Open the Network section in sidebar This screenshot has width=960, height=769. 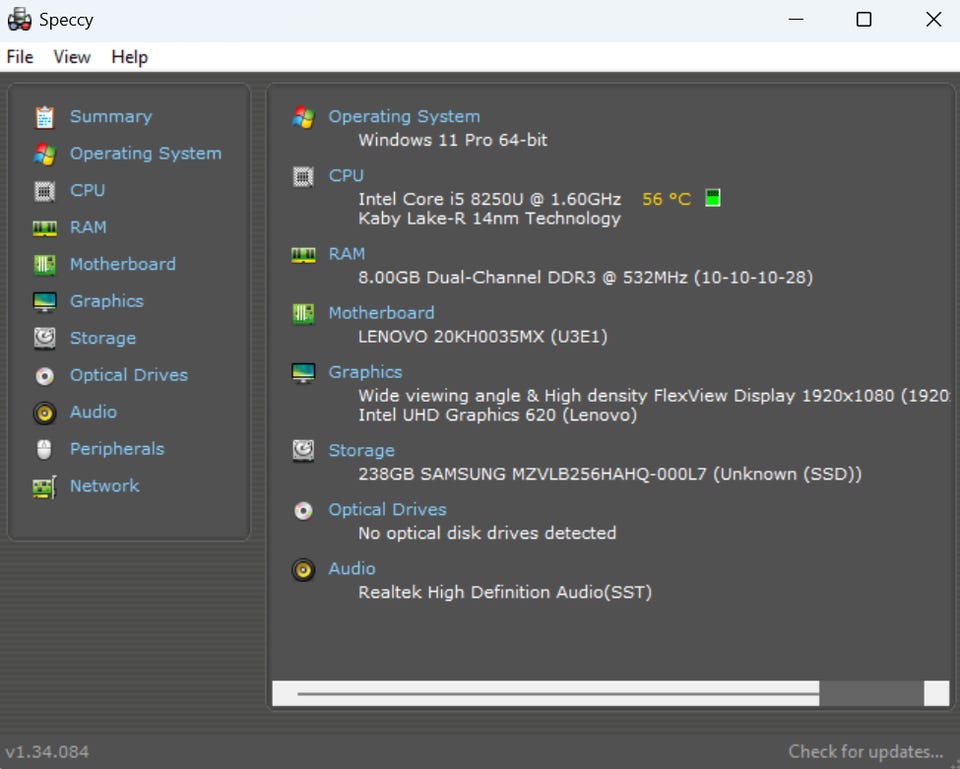(x=105, y=486)
